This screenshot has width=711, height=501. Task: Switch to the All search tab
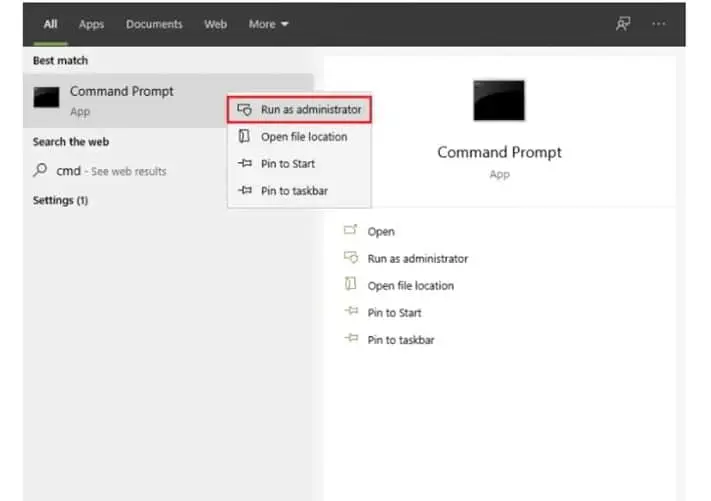tap(50, 24)
